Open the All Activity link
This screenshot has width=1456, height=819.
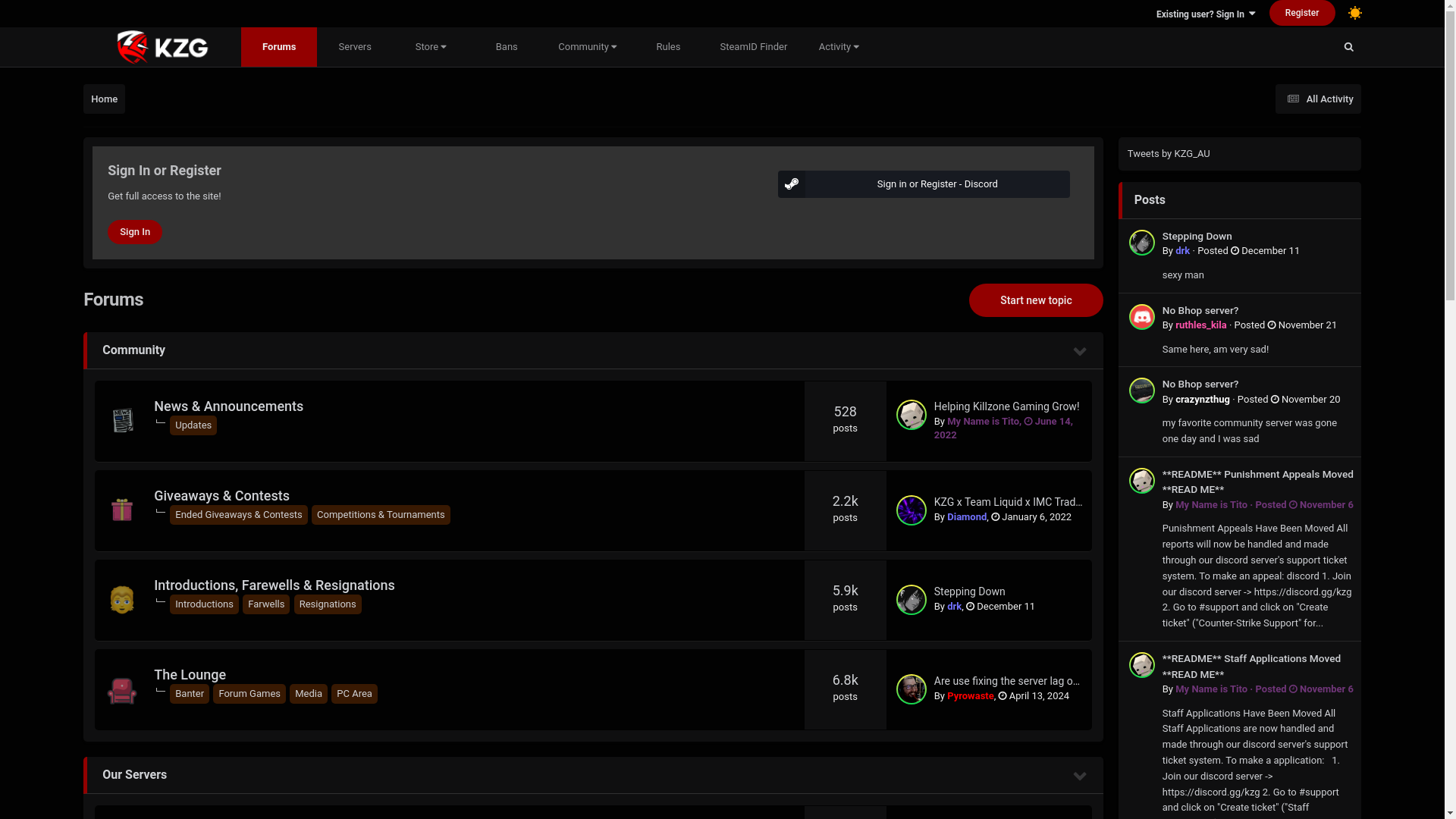click(1318, 99)
